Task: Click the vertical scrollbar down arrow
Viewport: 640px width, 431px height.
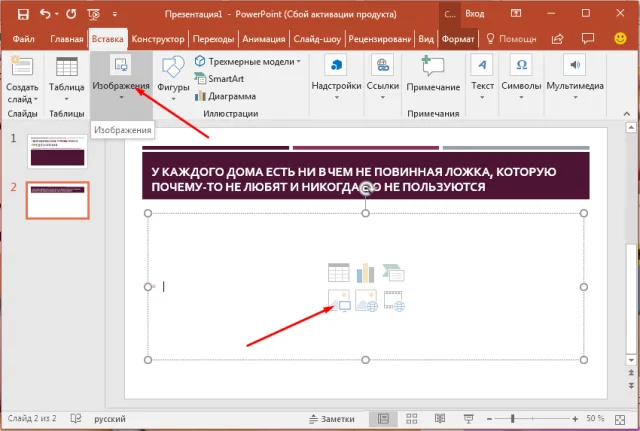Action: pyautogui.click(x=631, y=360)
